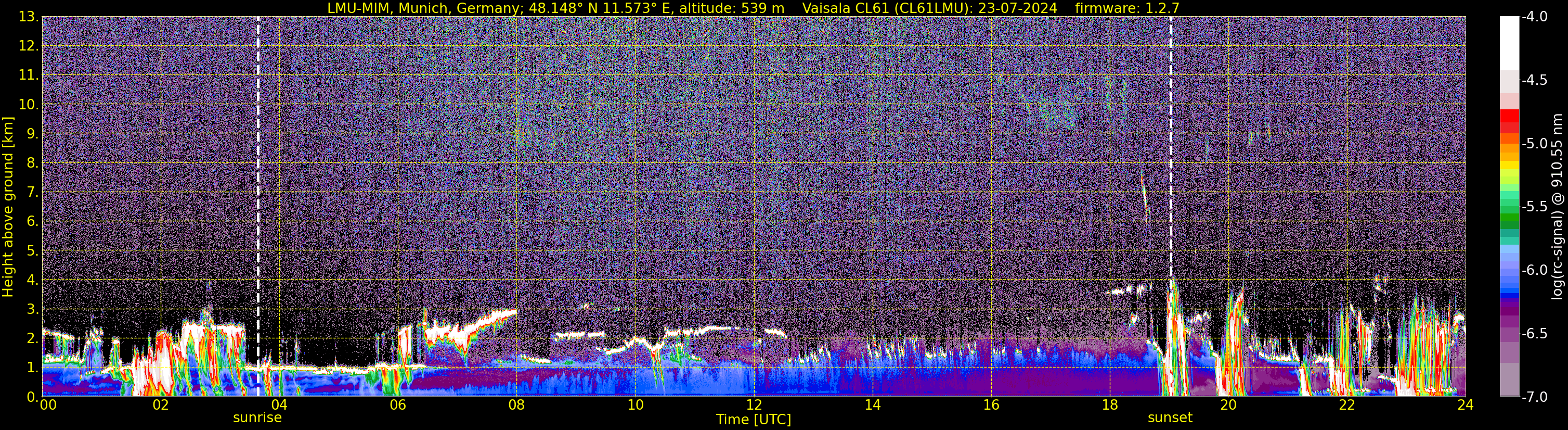Image resolution: width=1568 pixels, height=430 pixels.
Task: Click the 'Height above ground [km]' axis title
Action: tap(8, 207)
